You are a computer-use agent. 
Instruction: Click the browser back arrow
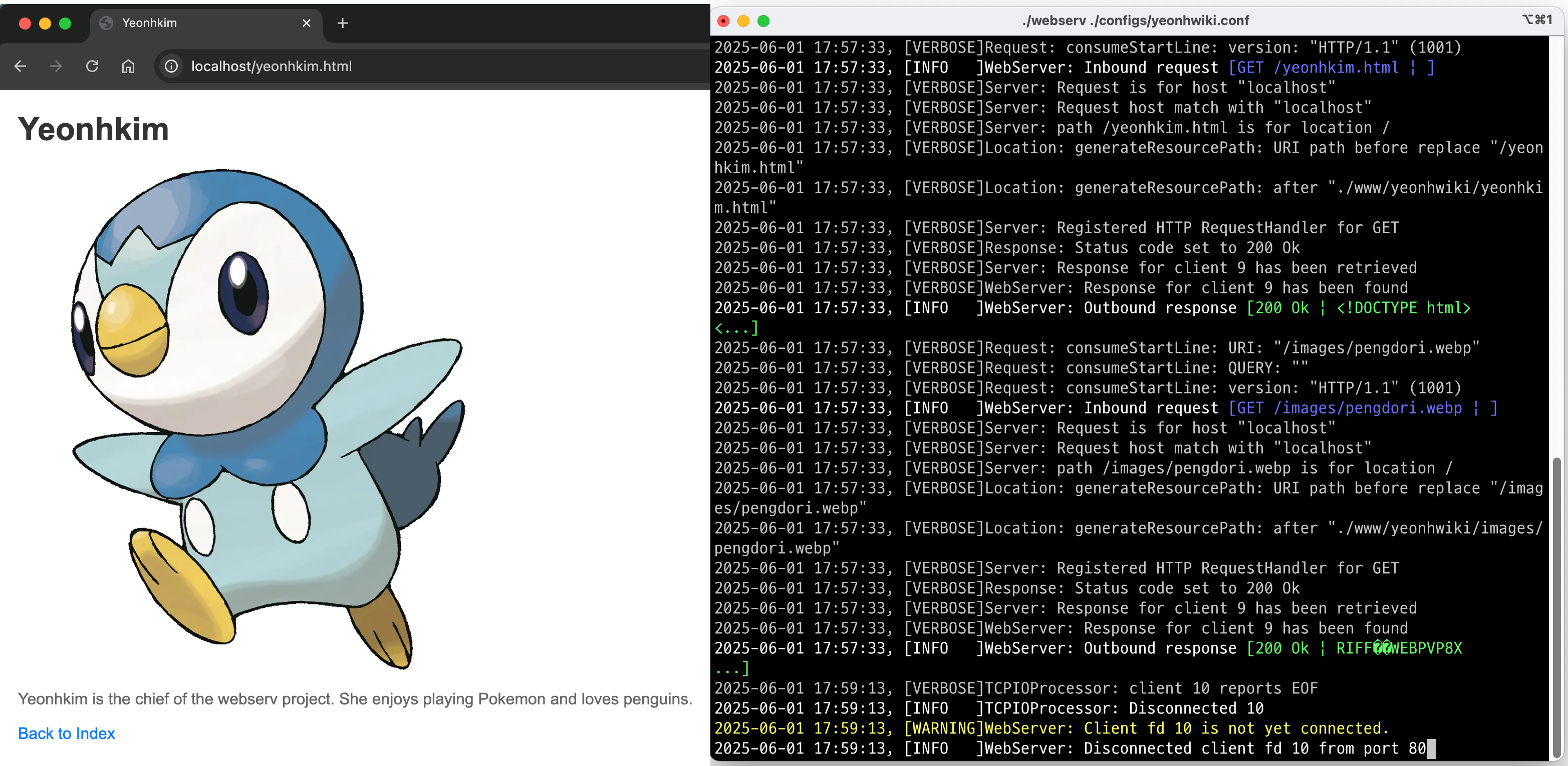(20, 66)
